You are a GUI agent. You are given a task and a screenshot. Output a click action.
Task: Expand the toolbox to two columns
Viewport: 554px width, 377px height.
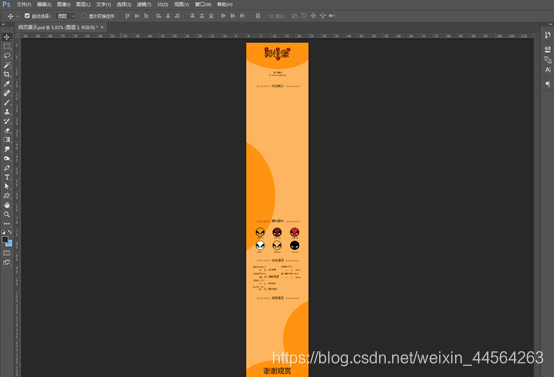pyautogui.click(x=3, y=24)
